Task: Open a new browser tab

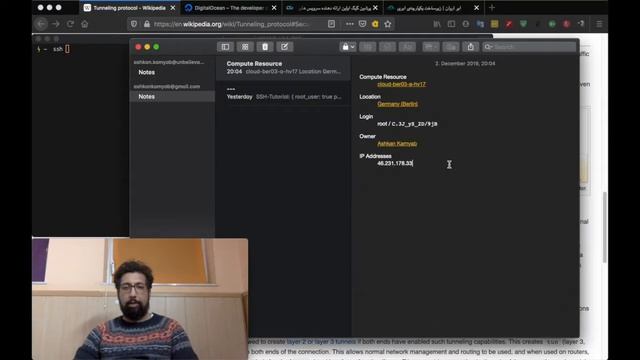Action: click(x=492, y=8)
